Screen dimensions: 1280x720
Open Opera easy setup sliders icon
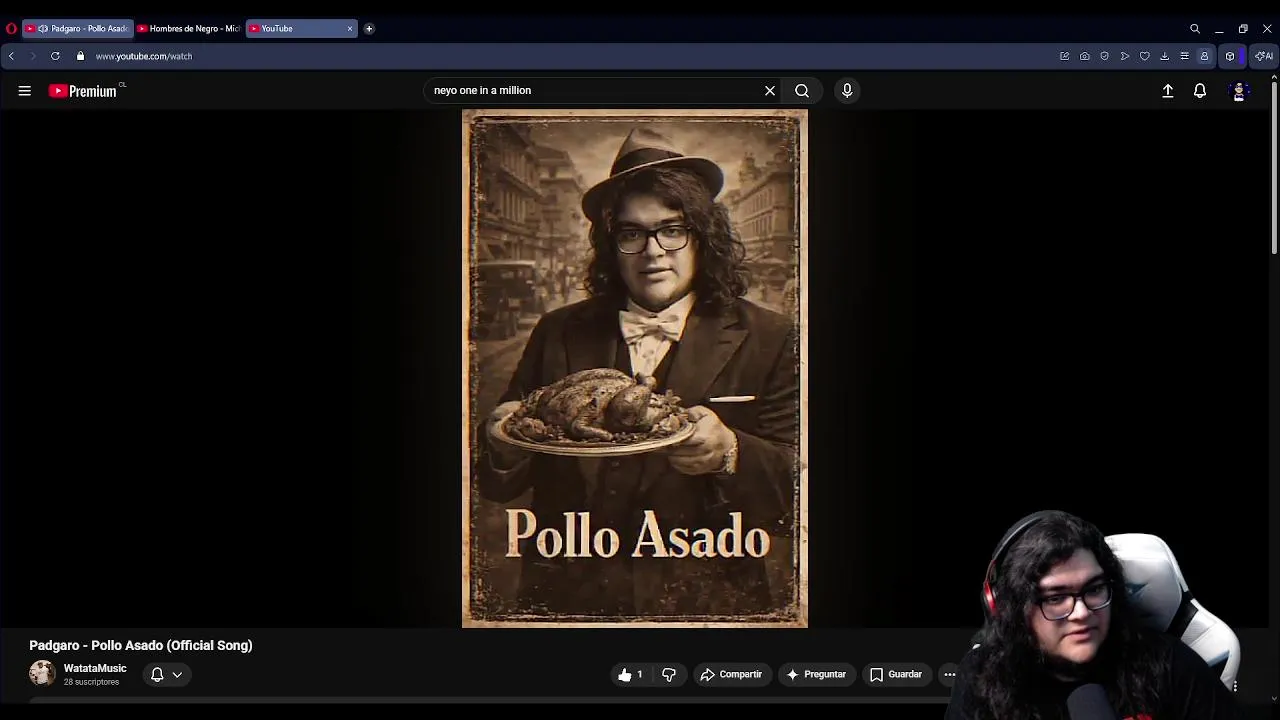point(1184,56)
